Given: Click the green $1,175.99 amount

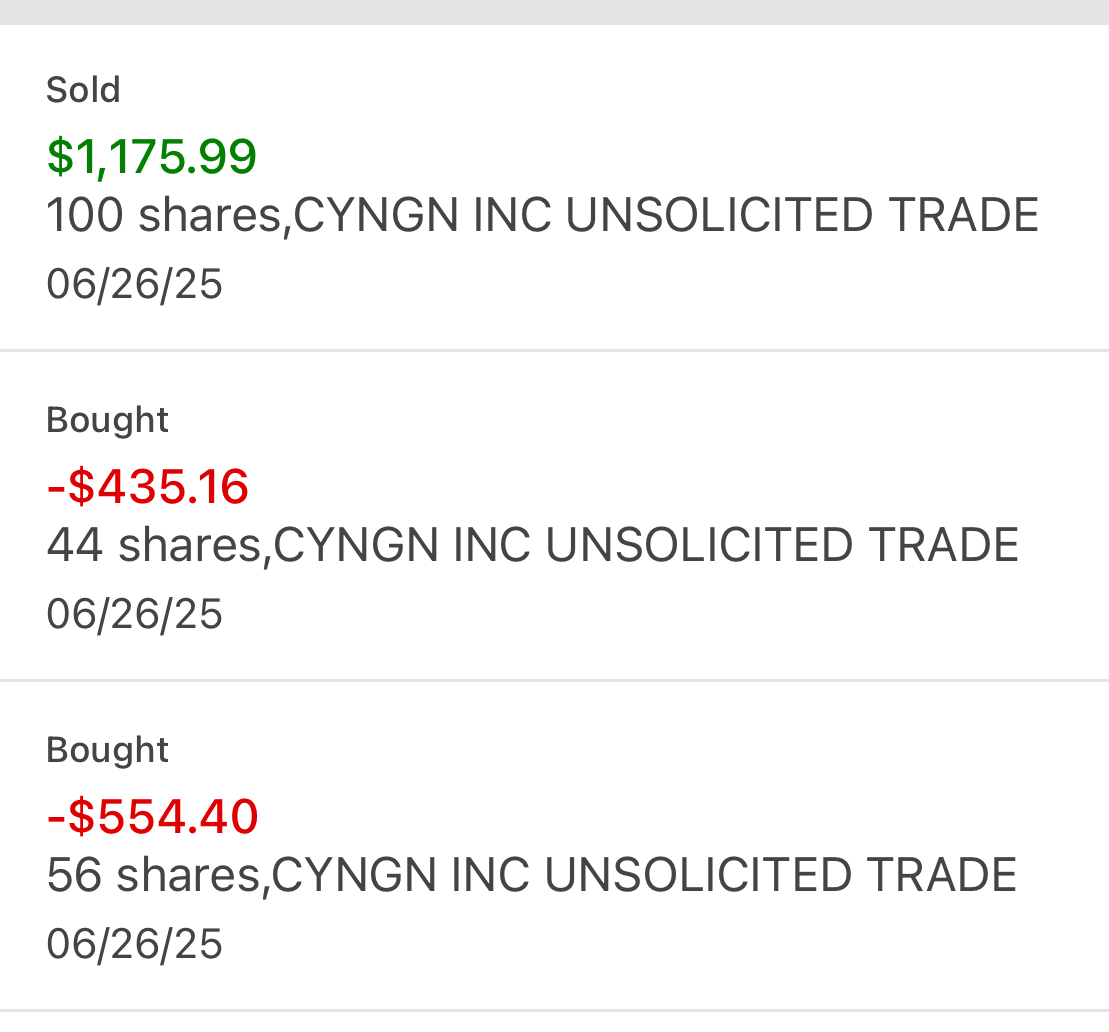Looking at the screenshot, I should click(152, 157).
